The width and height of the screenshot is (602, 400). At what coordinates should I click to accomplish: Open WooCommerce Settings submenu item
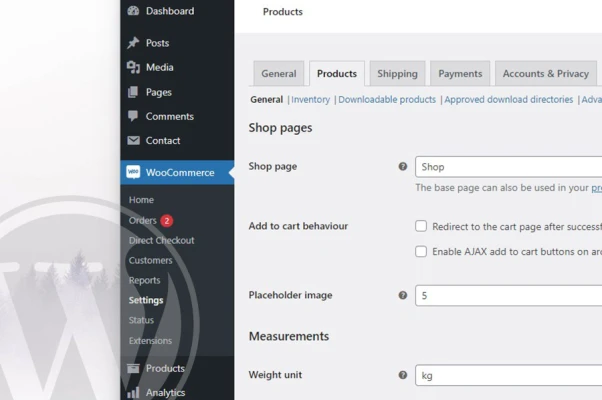pyautogui.click(x=146, y=300)
